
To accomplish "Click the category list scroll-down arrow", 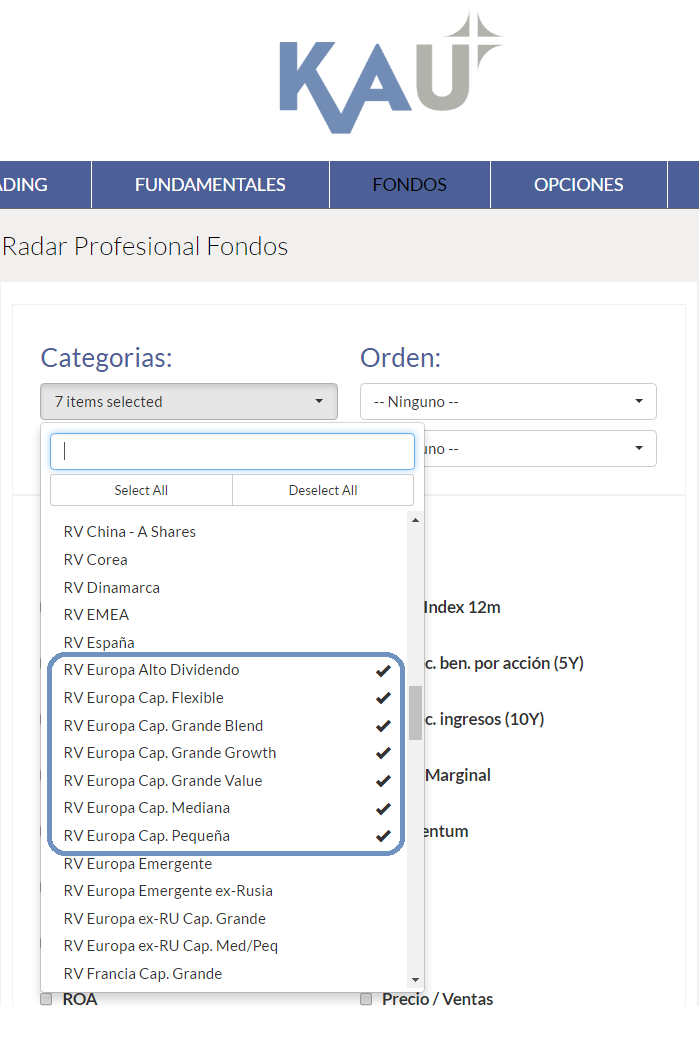I will click(x=415, y=980).
